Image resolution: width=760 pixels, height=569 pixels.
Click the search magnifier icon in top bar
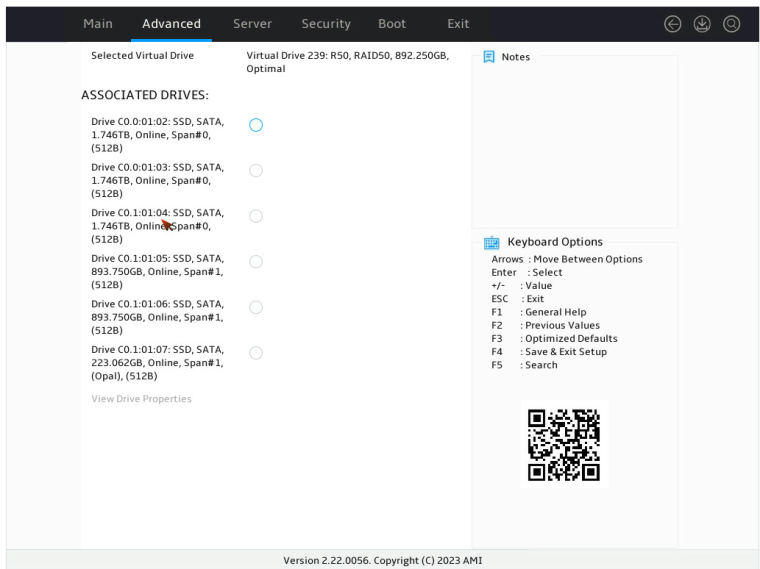(x=731, y=24)
